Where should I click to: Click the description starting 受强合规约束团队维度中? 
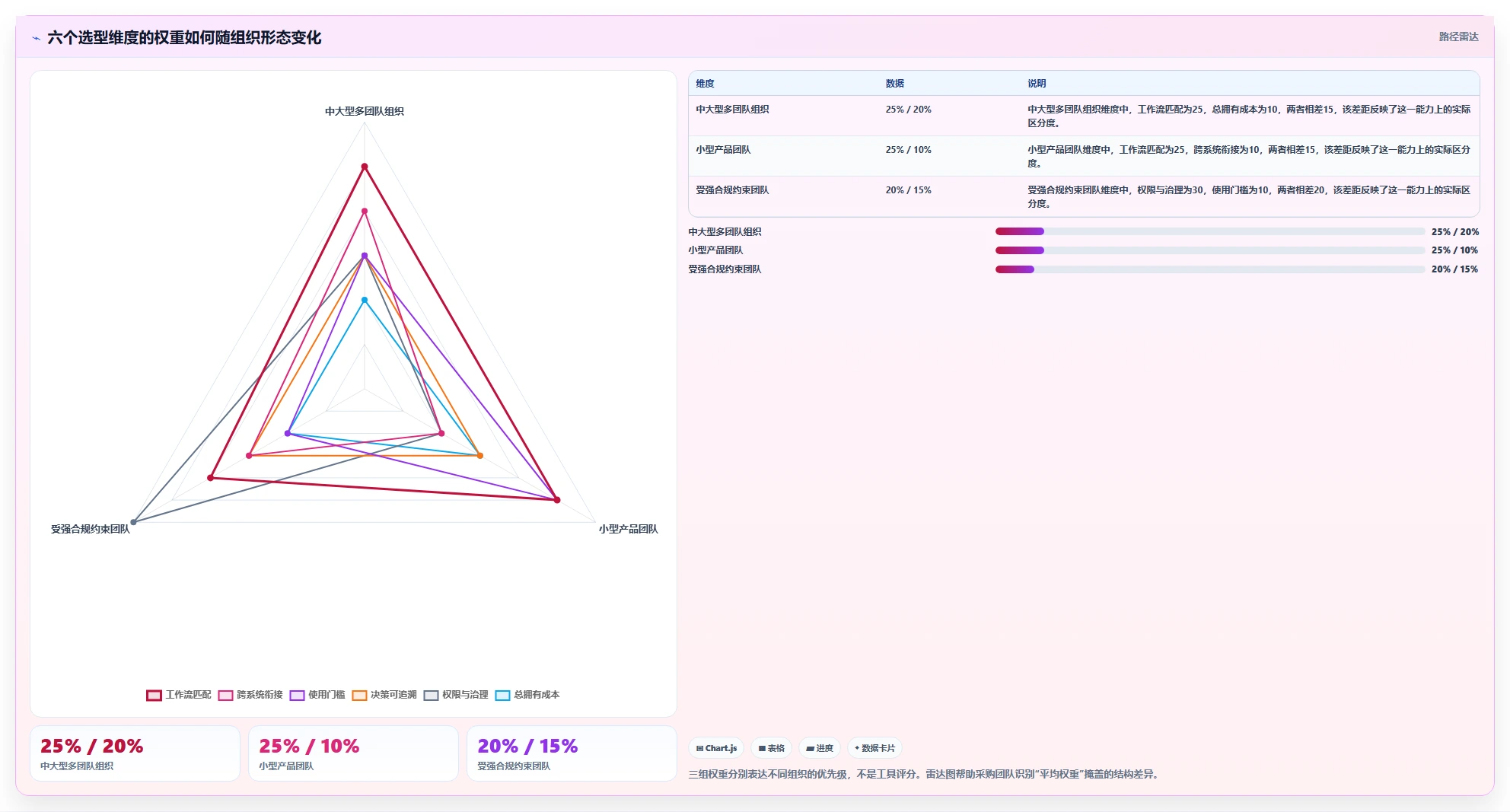(1249, 197)
